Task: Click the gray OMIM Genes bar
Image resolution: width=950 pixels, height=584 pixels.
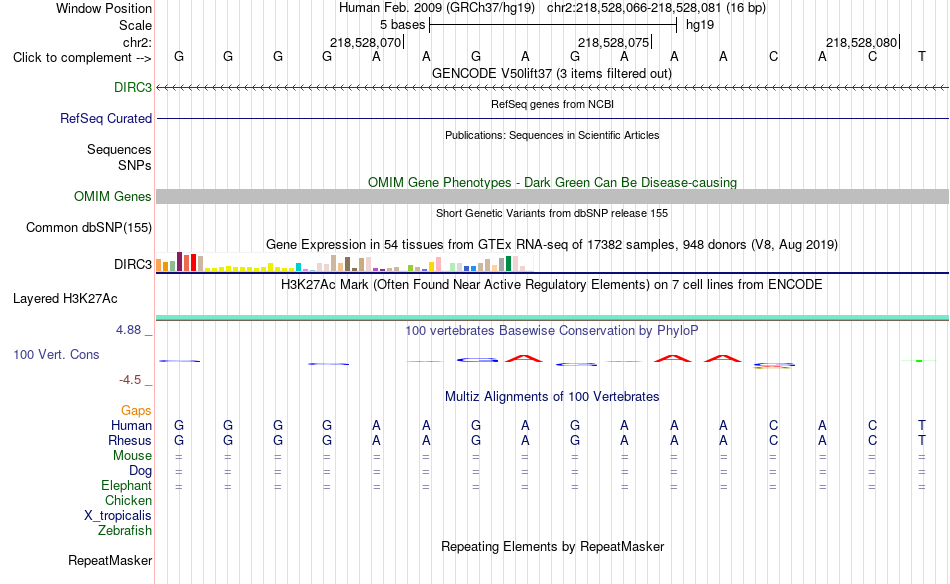Action: pyautogui.click(x=552, y=196)
